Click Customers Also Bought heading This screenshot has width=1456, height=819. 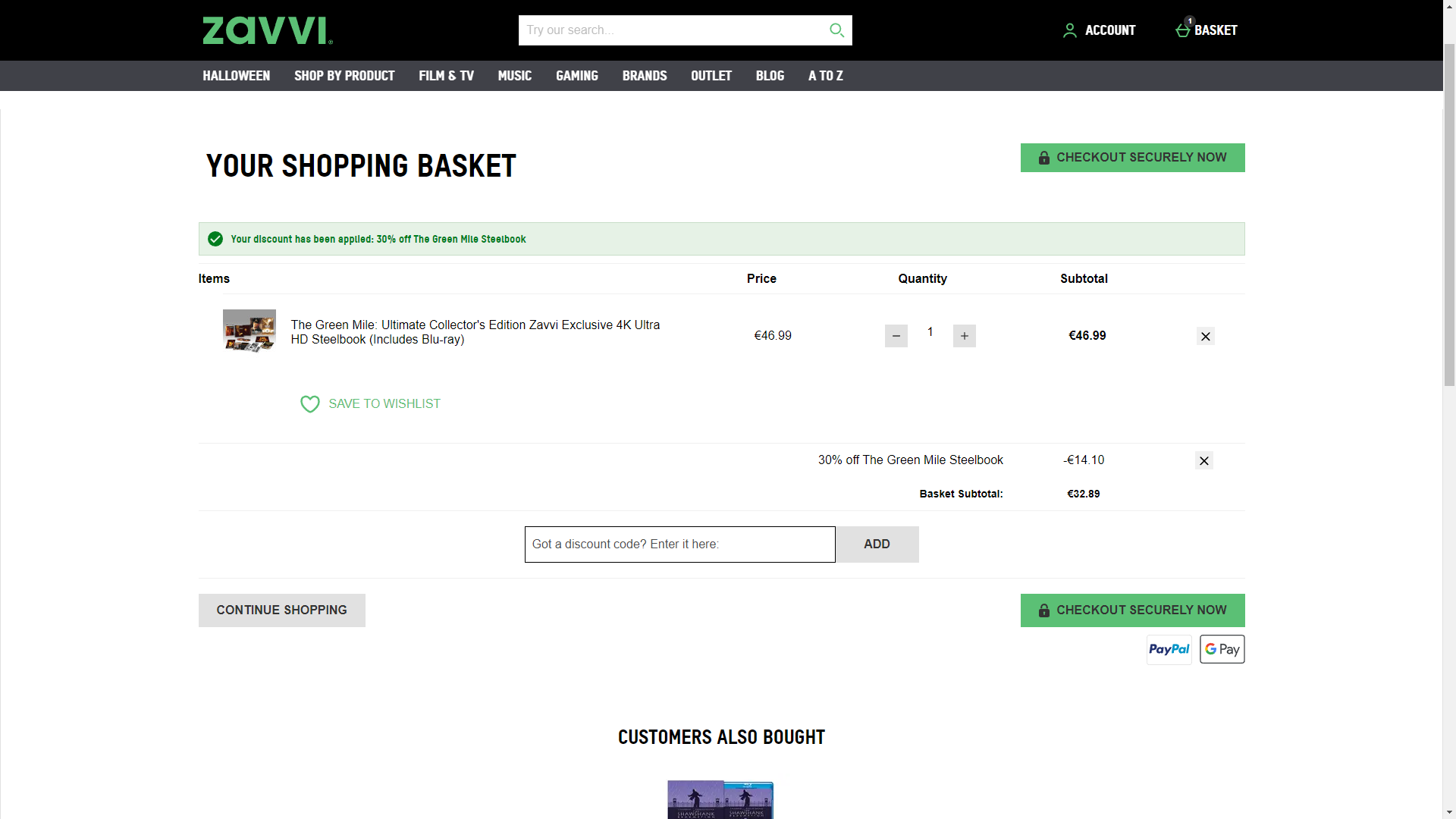pos(721,737)
